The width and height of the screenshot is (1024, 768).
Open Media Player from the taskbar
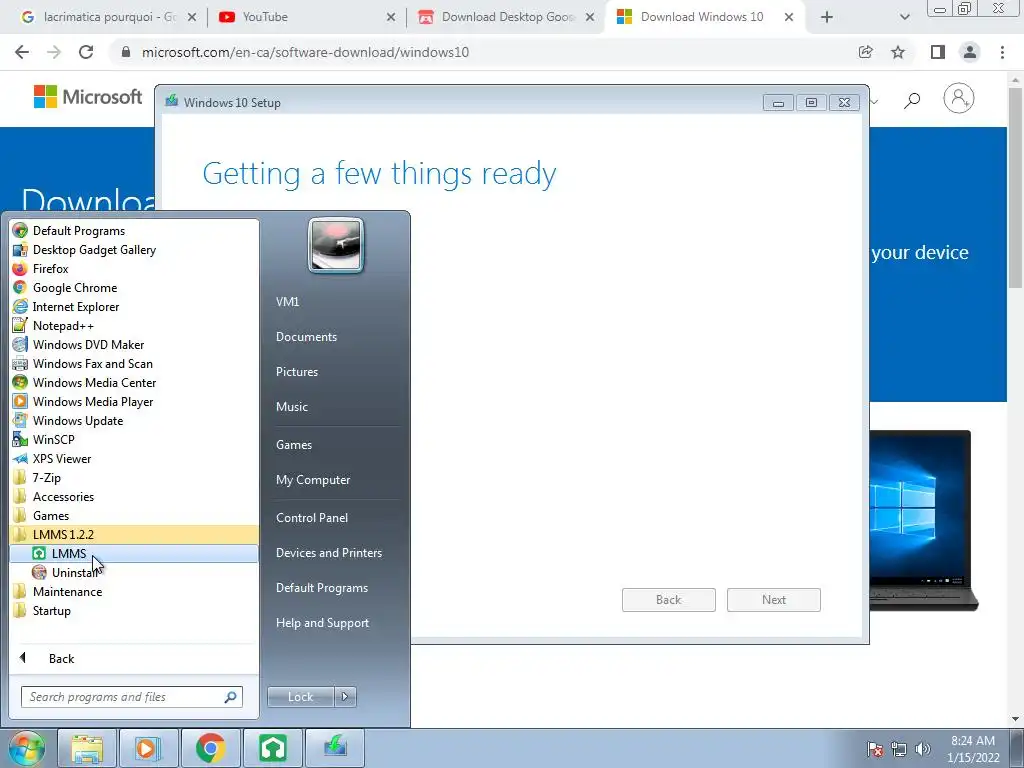[148, 748]
